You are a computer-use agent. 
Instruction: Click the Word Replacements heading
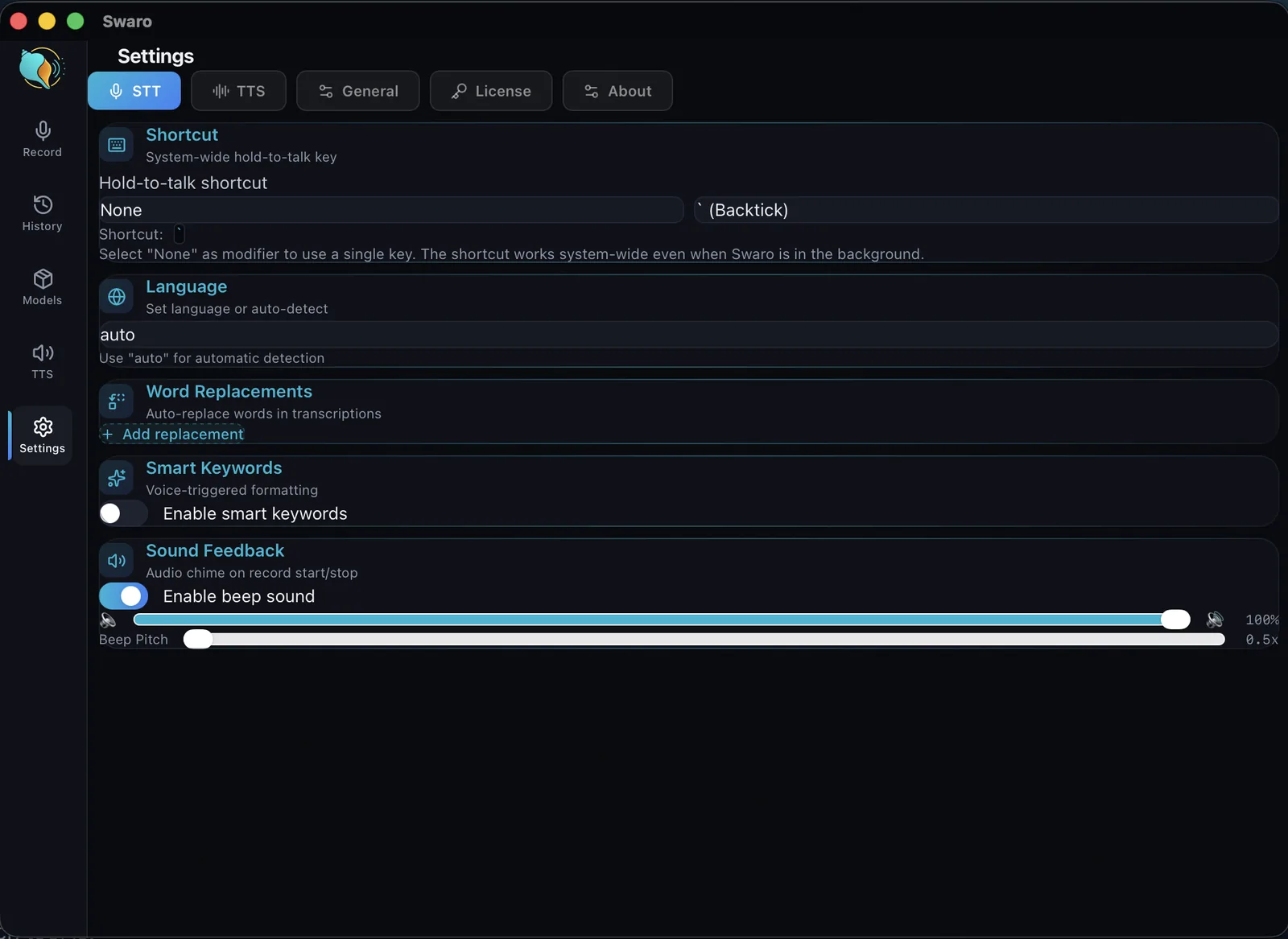click(x=229, y=392)
